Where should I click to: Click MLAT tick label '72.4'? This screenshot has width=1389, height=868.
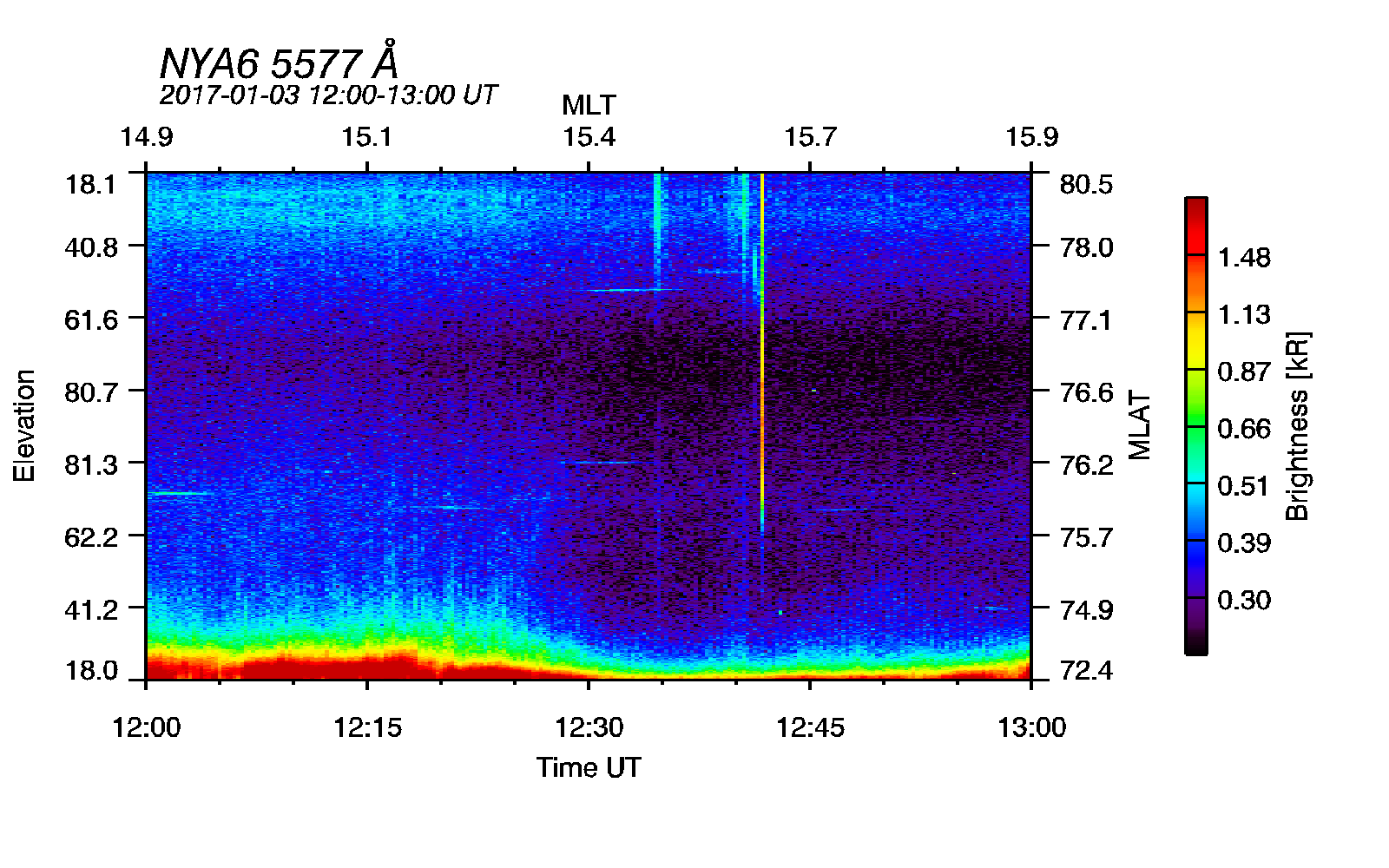click(1086, 671)
